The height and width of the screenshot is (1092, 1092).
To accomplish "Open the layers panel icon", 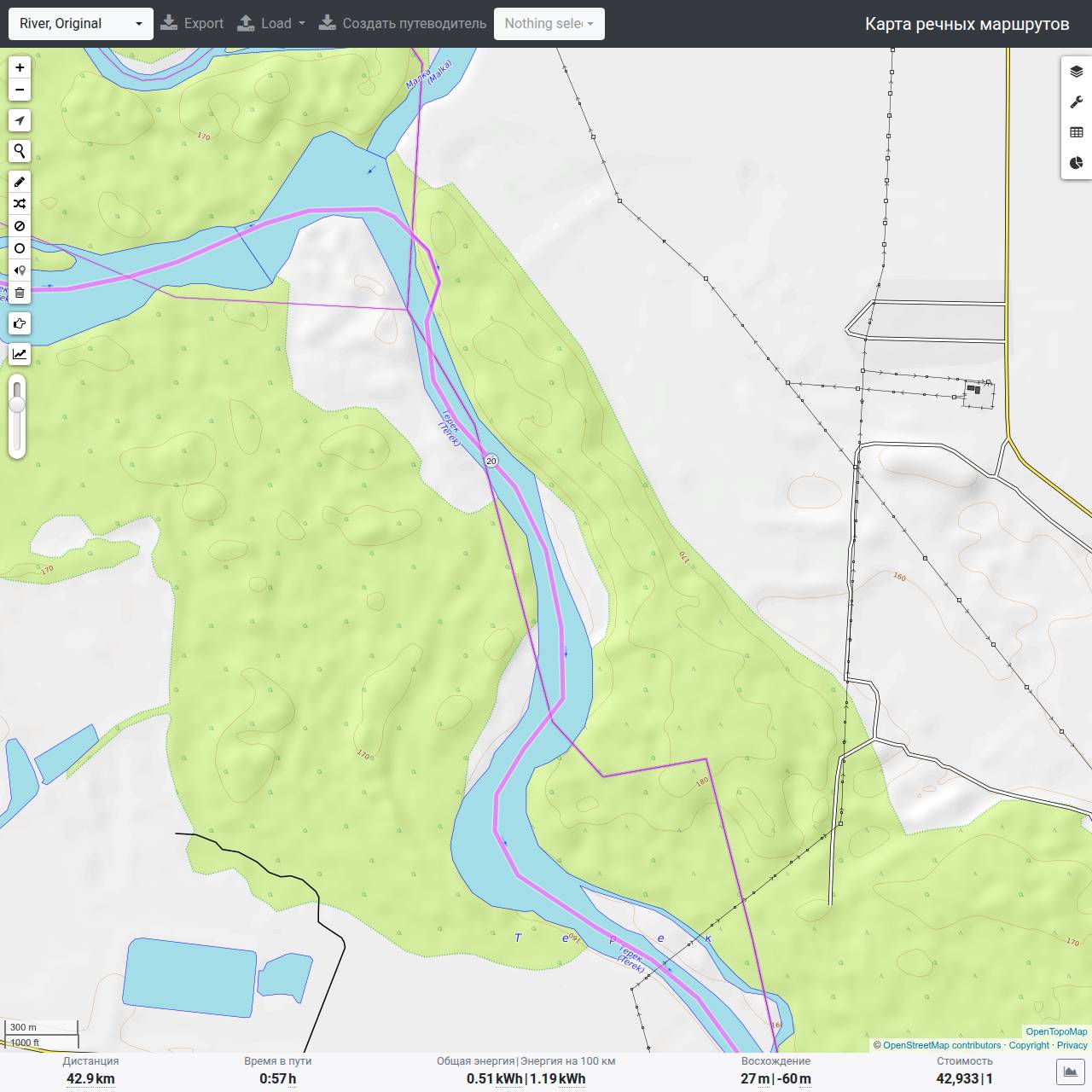I will (1077, 72).
